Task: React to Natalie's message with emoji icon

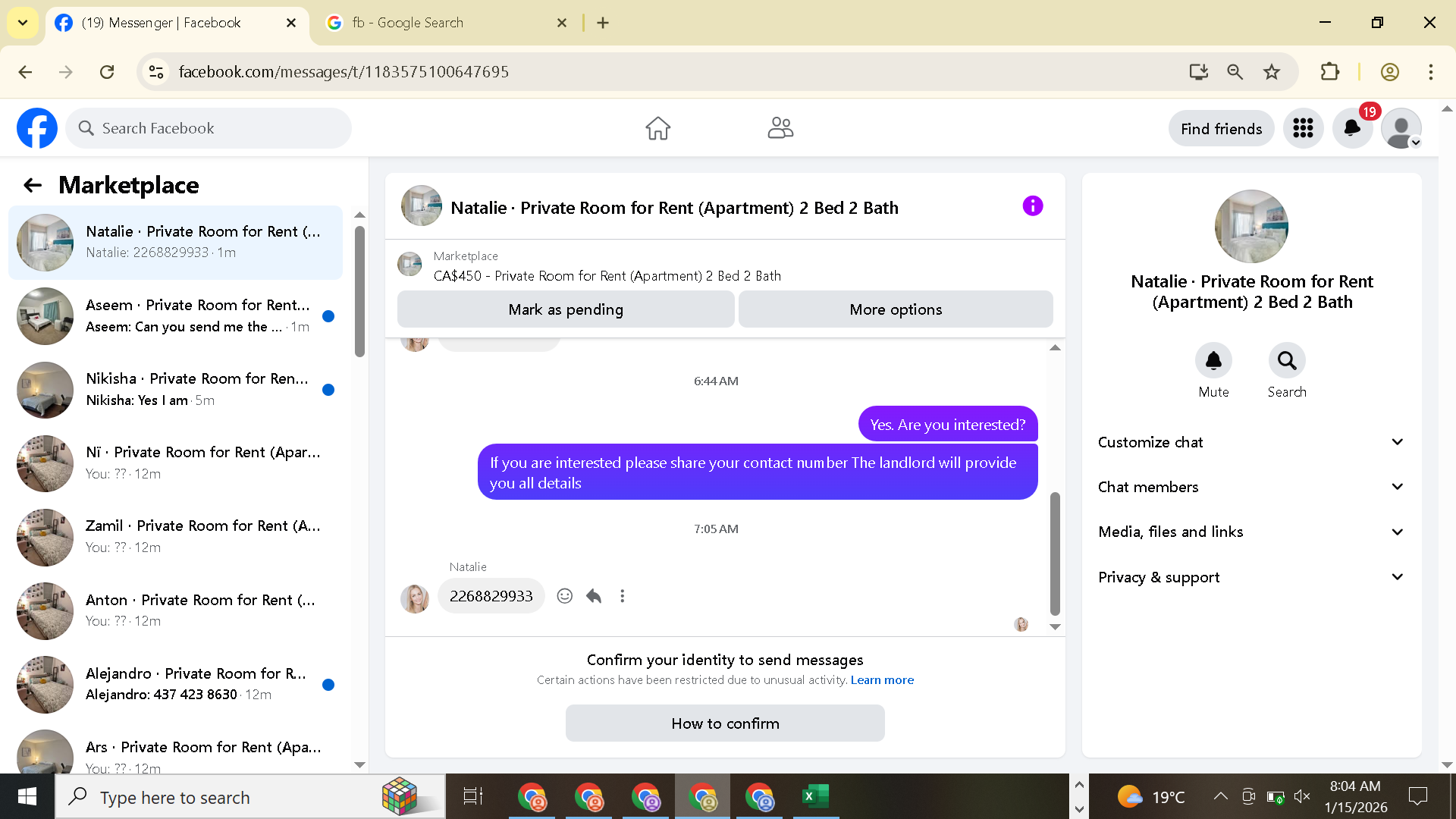Action: pos(564,596)
